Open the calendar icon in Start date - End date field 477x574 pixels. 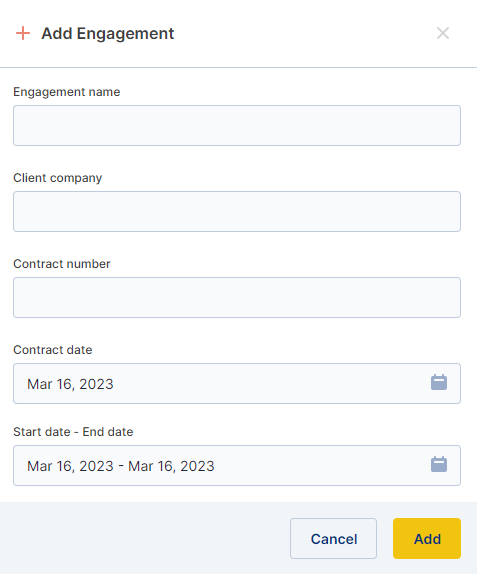pyautogui.click(x=439, y=465)
